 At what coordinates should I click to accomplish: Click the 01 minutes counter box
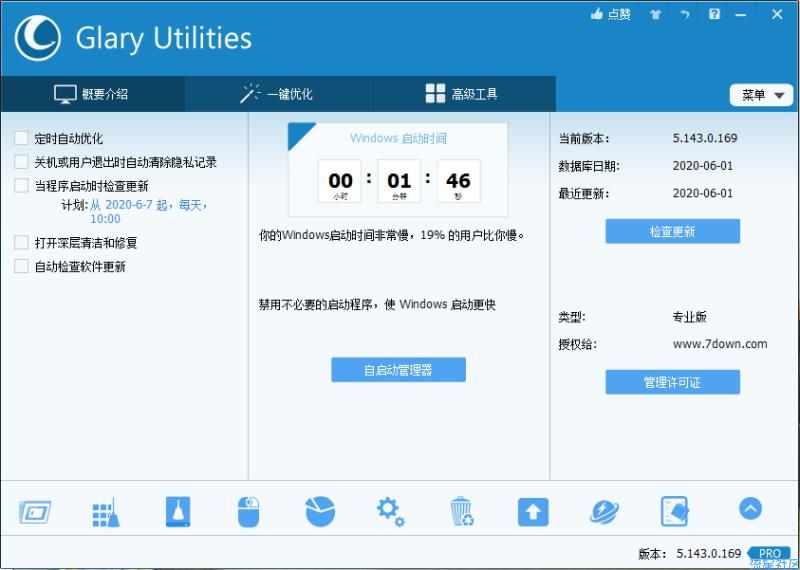399,181
